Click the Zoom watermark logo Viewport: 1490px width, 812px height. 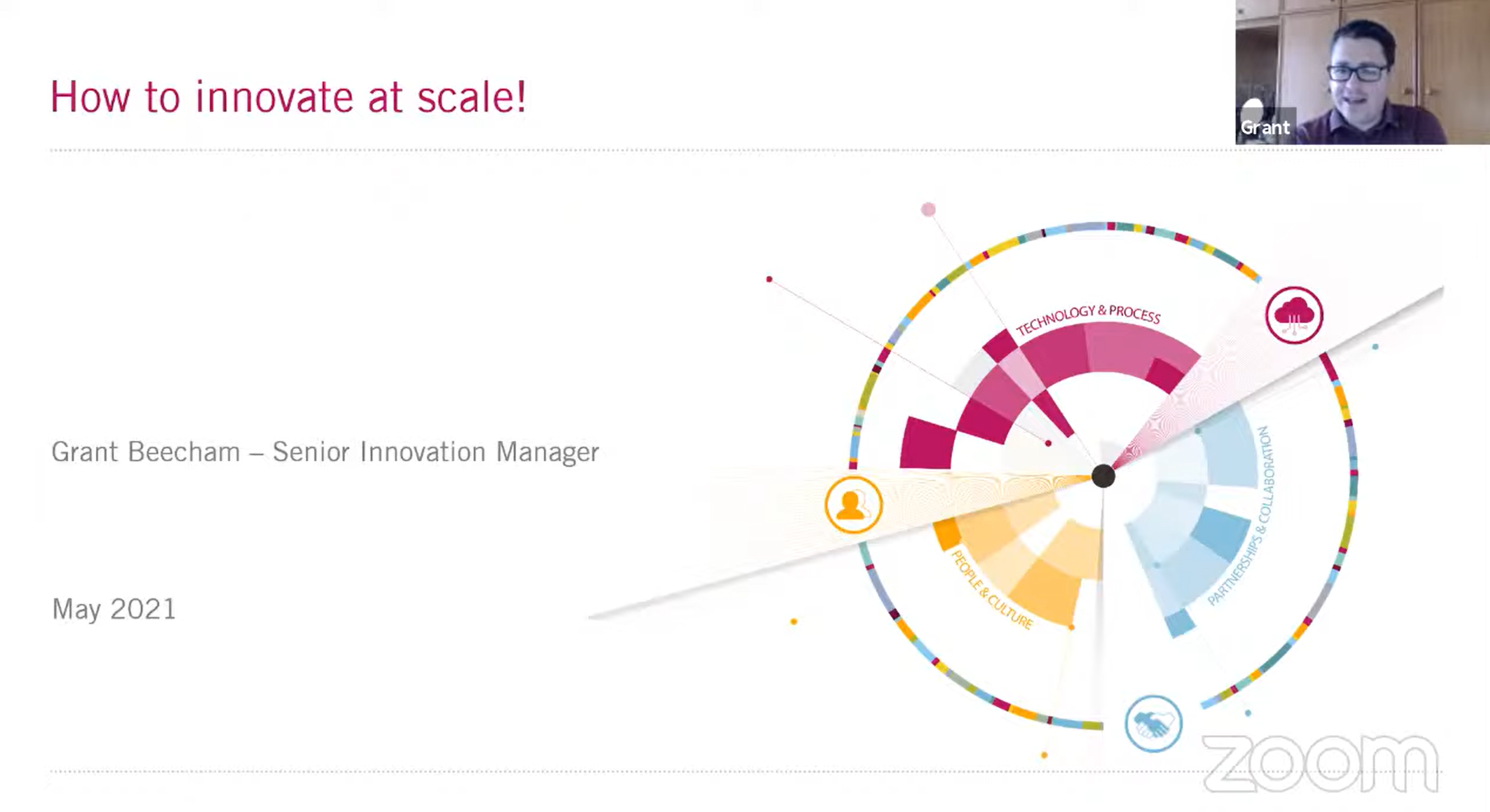1320,763
